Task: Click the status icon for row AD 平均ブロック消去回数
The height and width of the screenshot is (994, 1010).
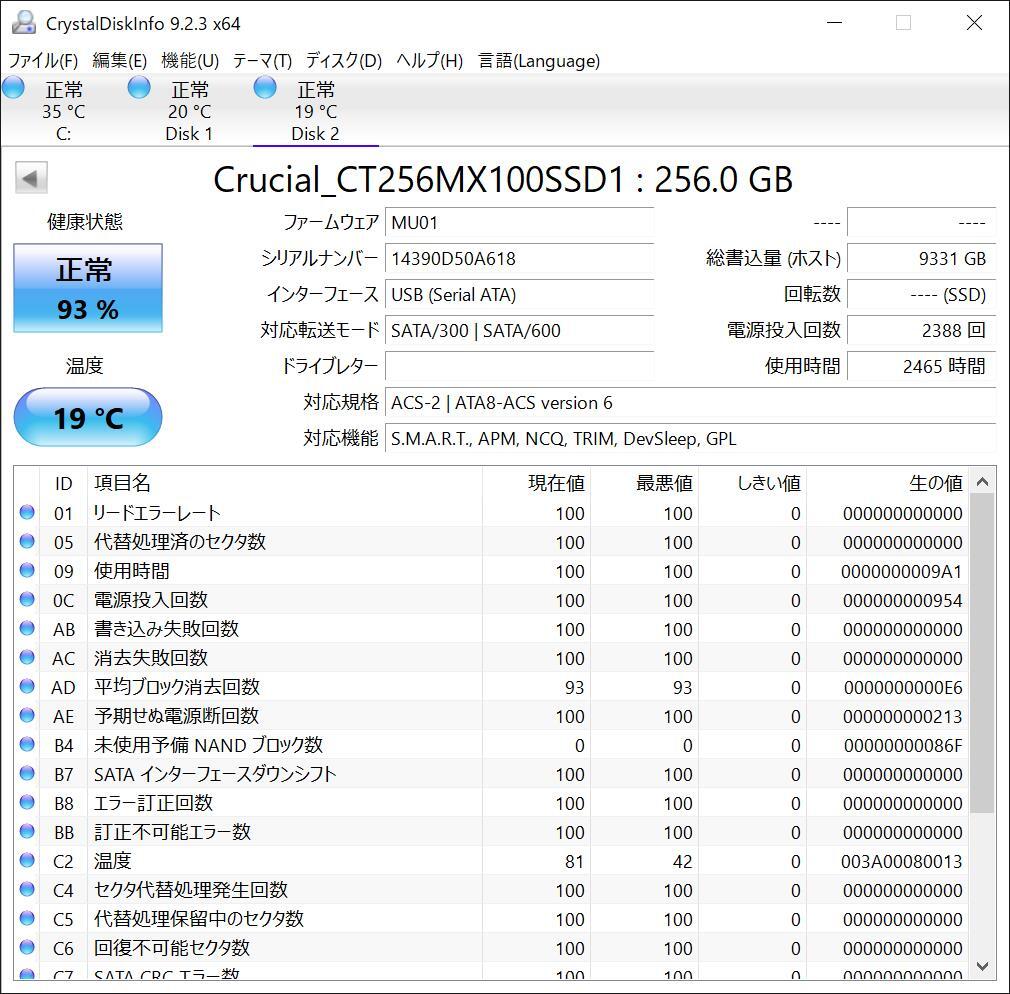Action: (x=27, y=687)
